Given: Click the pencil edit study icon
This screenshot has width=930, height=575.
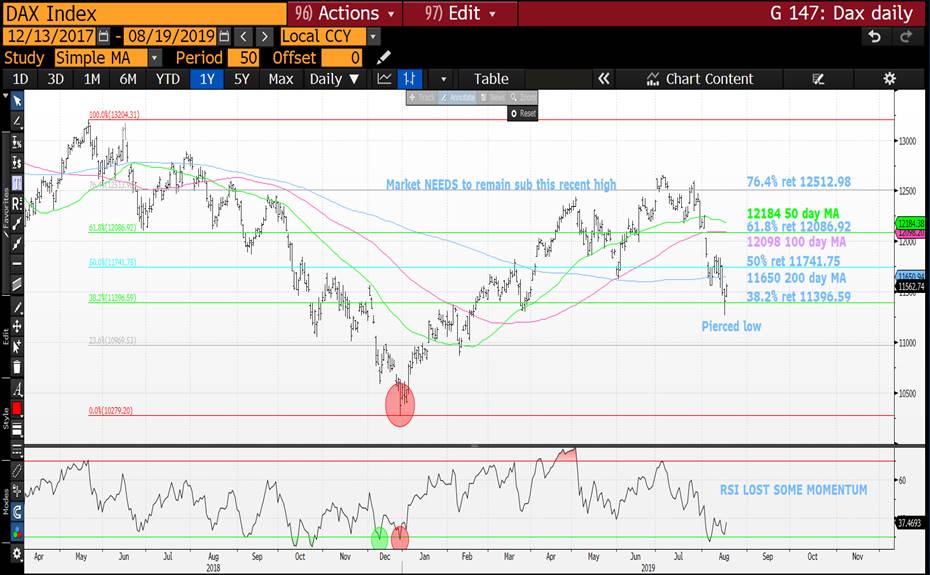Looking at the screenshot, I should pos(383,58).
